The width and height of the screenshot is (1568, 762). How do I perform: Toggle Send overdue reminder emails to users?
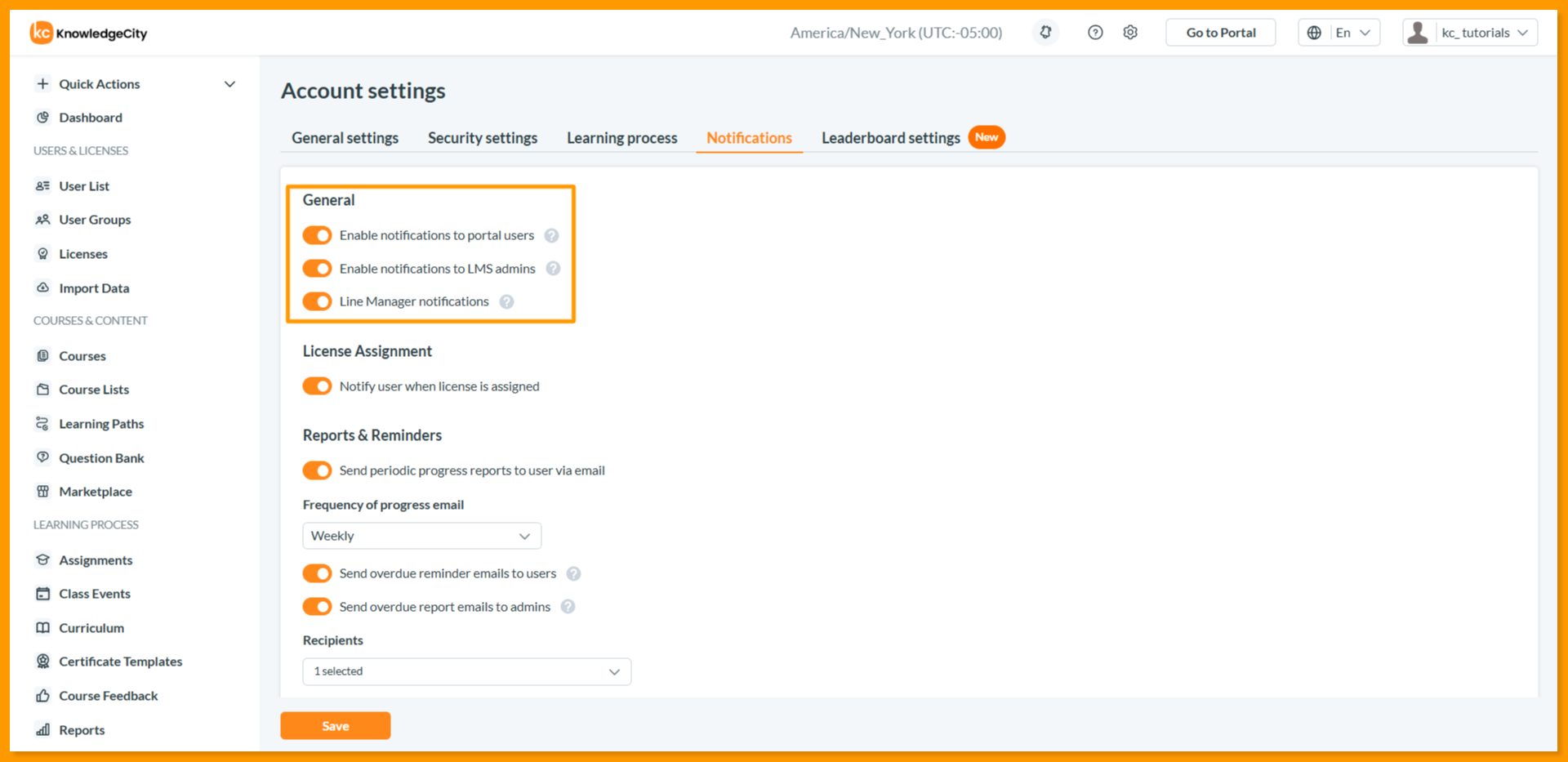click(x=317, y=573)
